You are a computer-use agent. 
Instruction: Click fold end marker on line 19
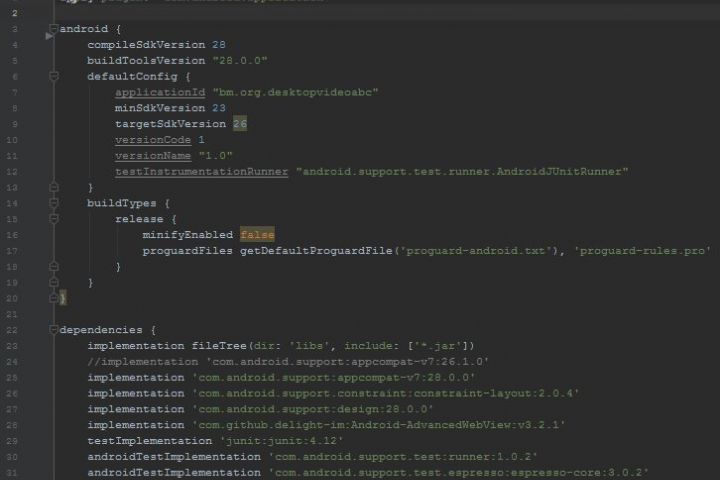[x=54, y=282]
